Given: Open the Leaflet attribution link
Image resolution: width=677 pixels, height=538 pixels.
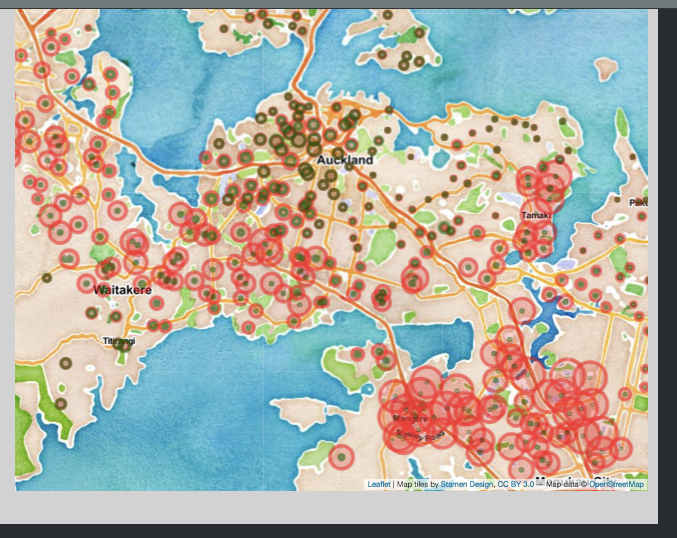Looking at the screenshot, I should (x=379, y=484).
